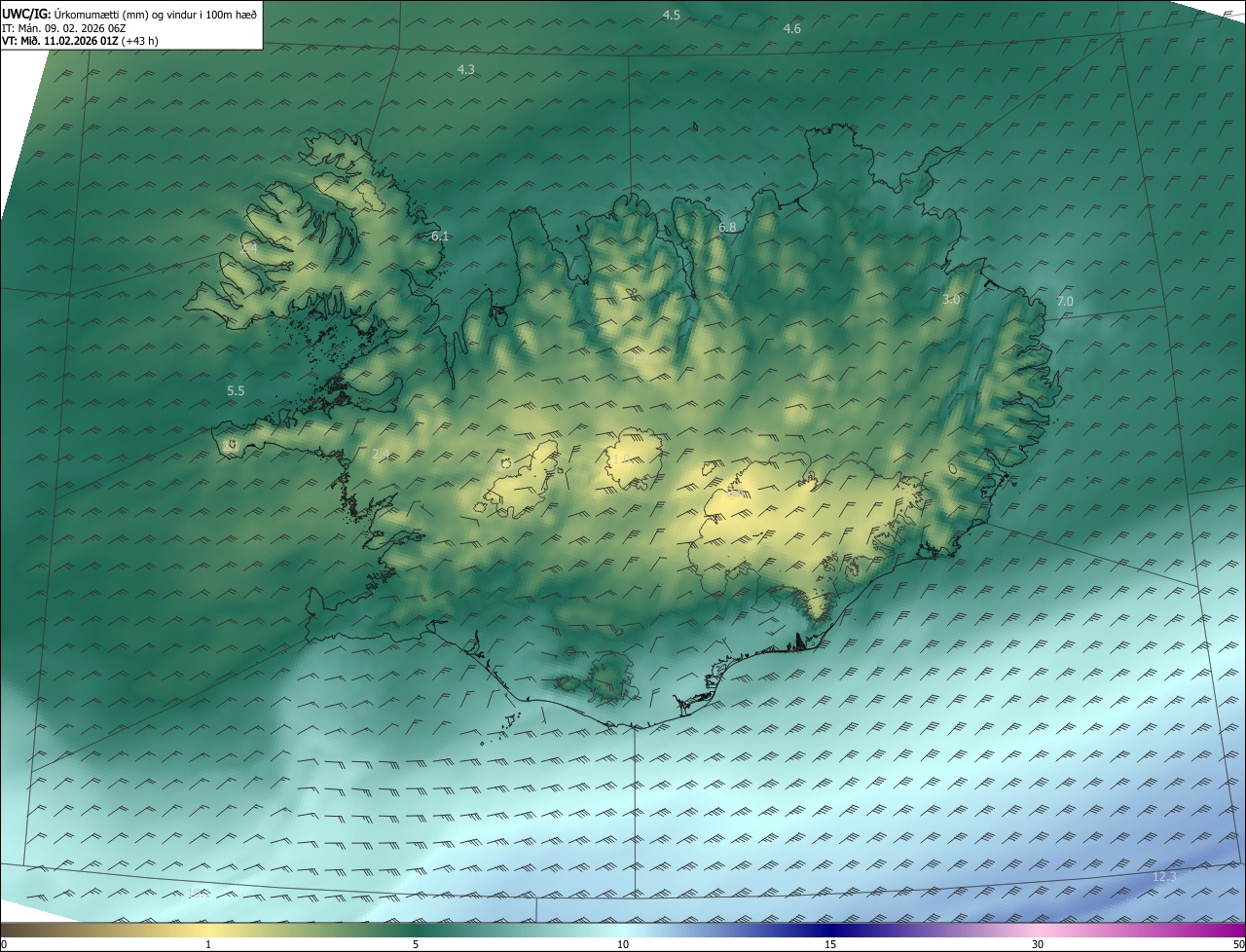Select the IT: Mán. 09. 02. 2026 06Z line
The image size is (1246, 952).
click(64, 27)
